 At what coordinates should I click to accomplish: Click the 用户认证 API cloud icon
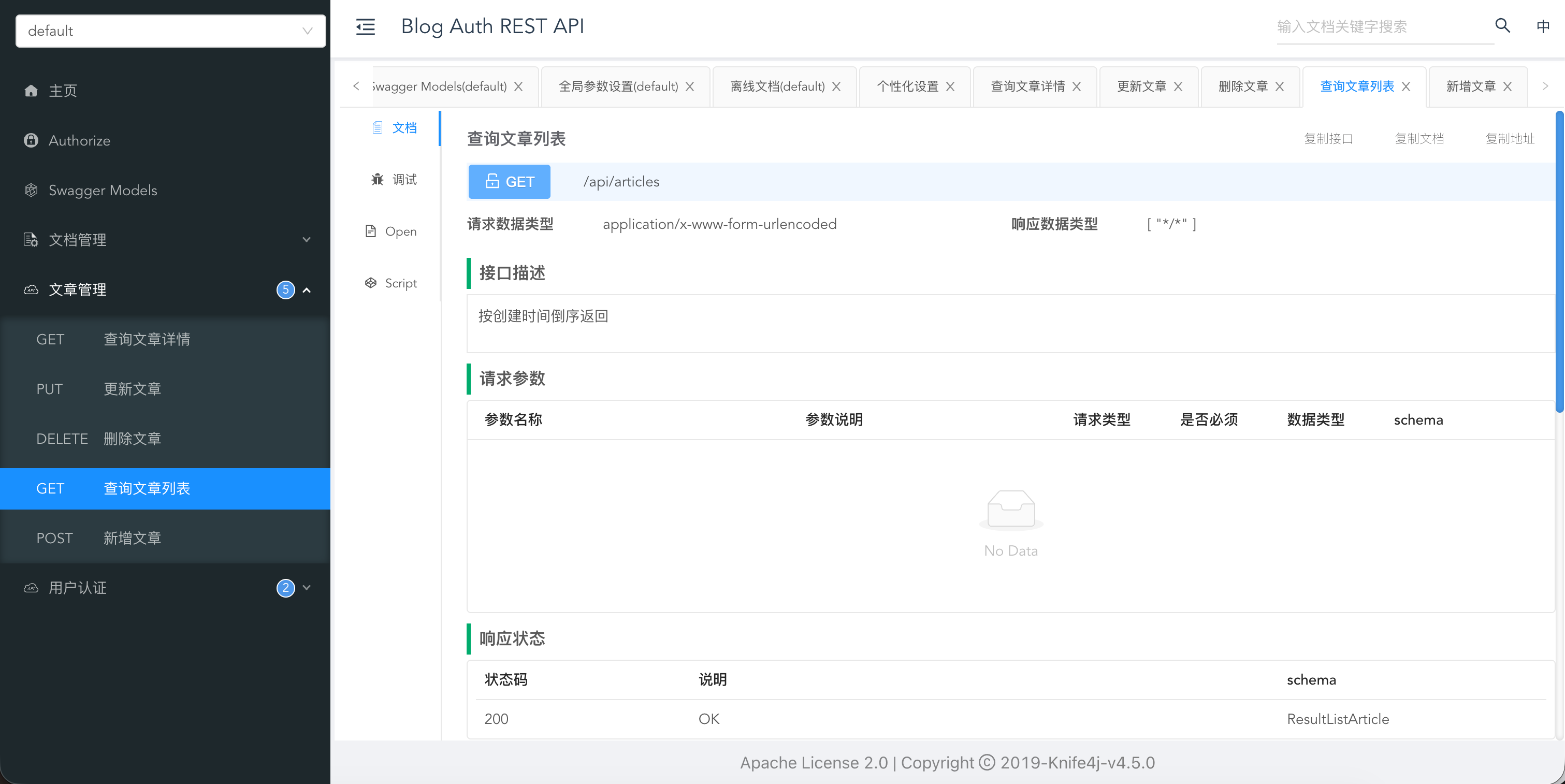tap(31, 588)
